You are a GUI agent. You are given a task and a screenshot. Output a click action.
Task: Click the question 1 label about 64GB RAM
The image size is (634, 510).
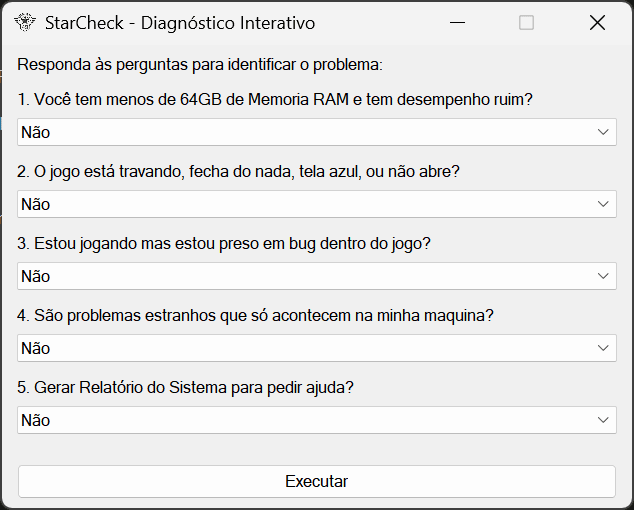tap(275, 100)
